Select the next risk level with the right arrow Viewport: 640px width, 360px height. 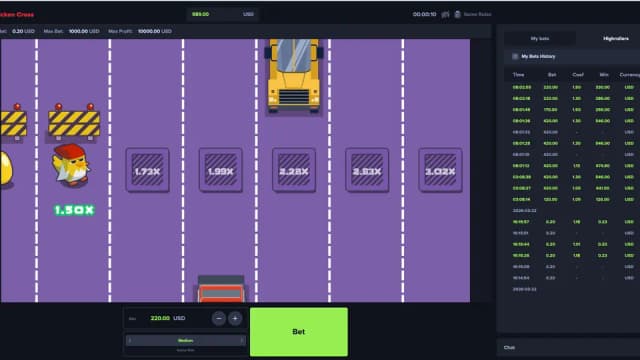242,340
